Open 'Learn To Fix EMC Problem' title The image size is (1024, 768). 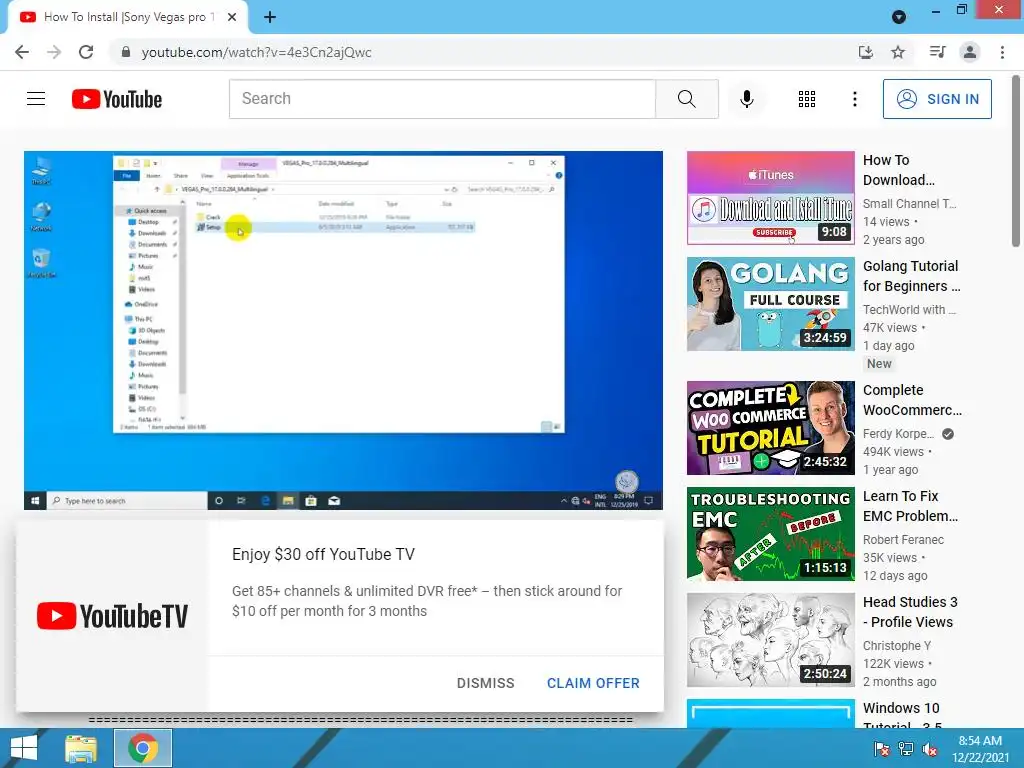click(910, 505)
